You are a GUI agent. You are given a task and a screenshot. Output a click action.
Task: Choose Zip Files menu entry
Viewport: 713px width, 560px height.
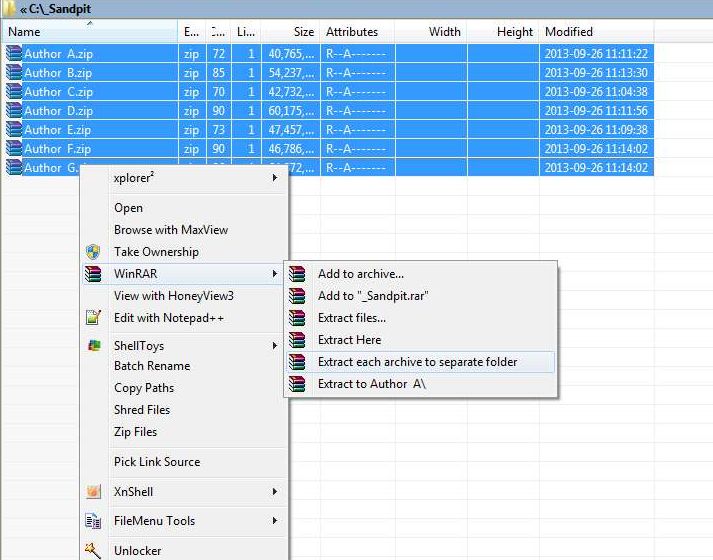(x=136, y=432)
